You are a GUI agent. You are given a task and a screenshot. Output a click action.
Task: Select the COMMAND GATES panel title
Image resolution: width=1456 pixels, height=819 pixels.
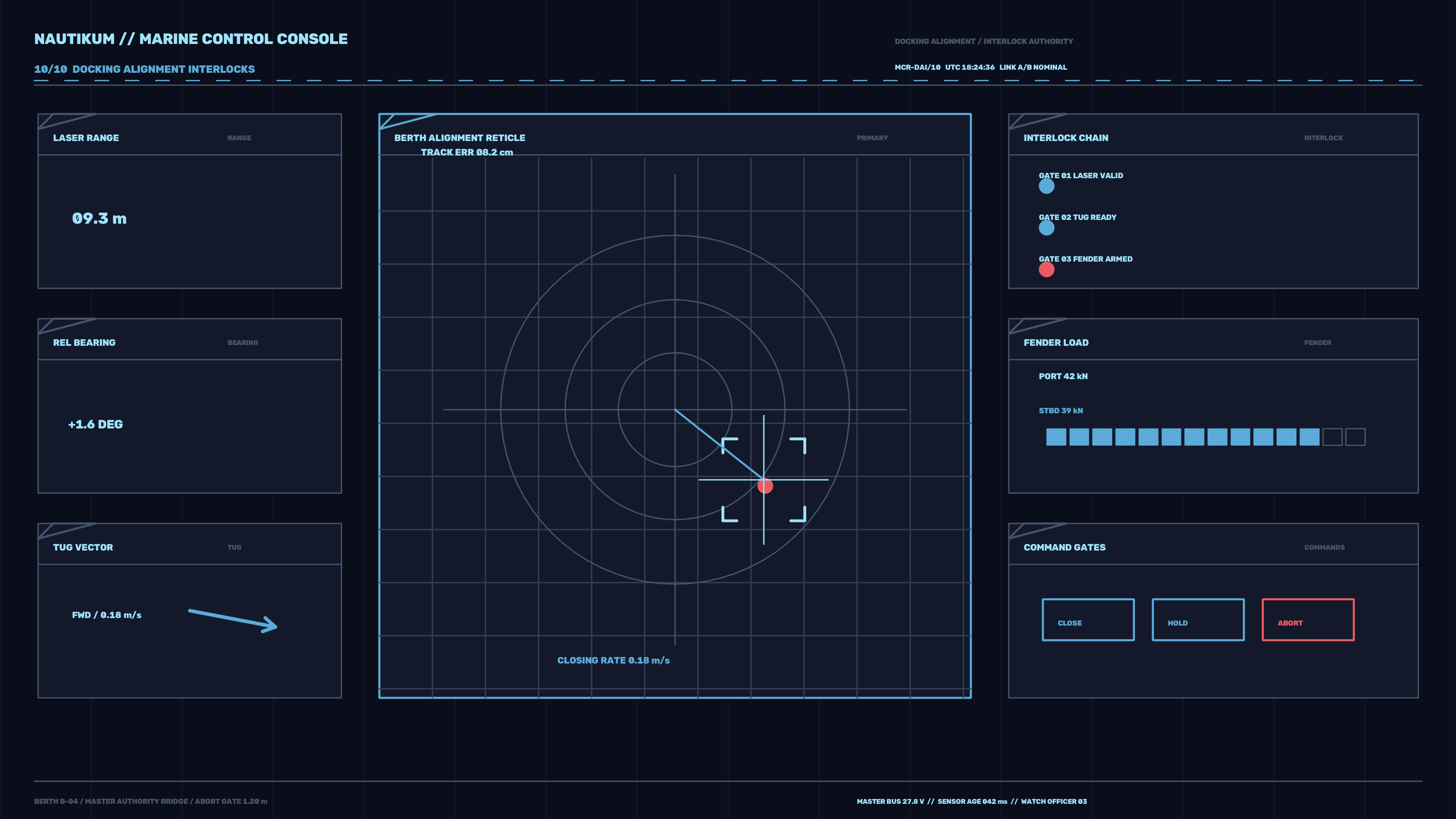[1065, 547]
